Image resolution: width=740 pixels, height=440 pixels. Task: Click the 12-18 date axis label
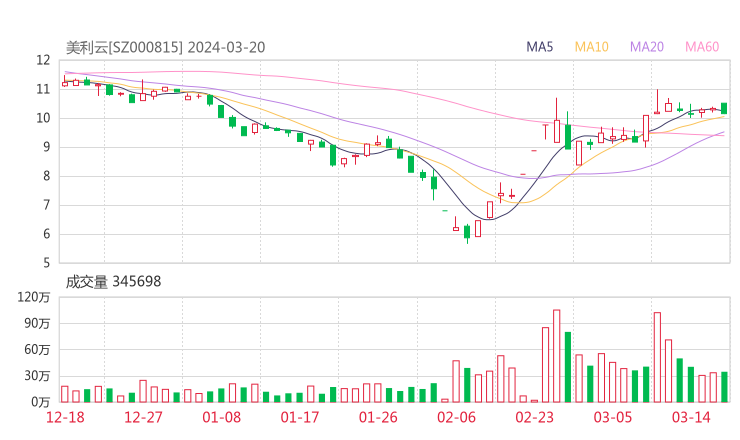[x=65, y=417]
